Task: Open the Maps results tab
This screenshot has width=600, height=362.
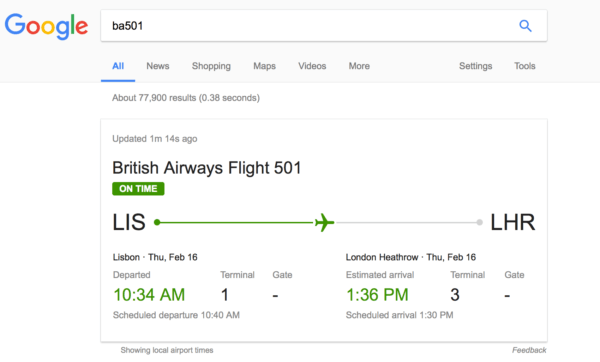Action: 264,66
